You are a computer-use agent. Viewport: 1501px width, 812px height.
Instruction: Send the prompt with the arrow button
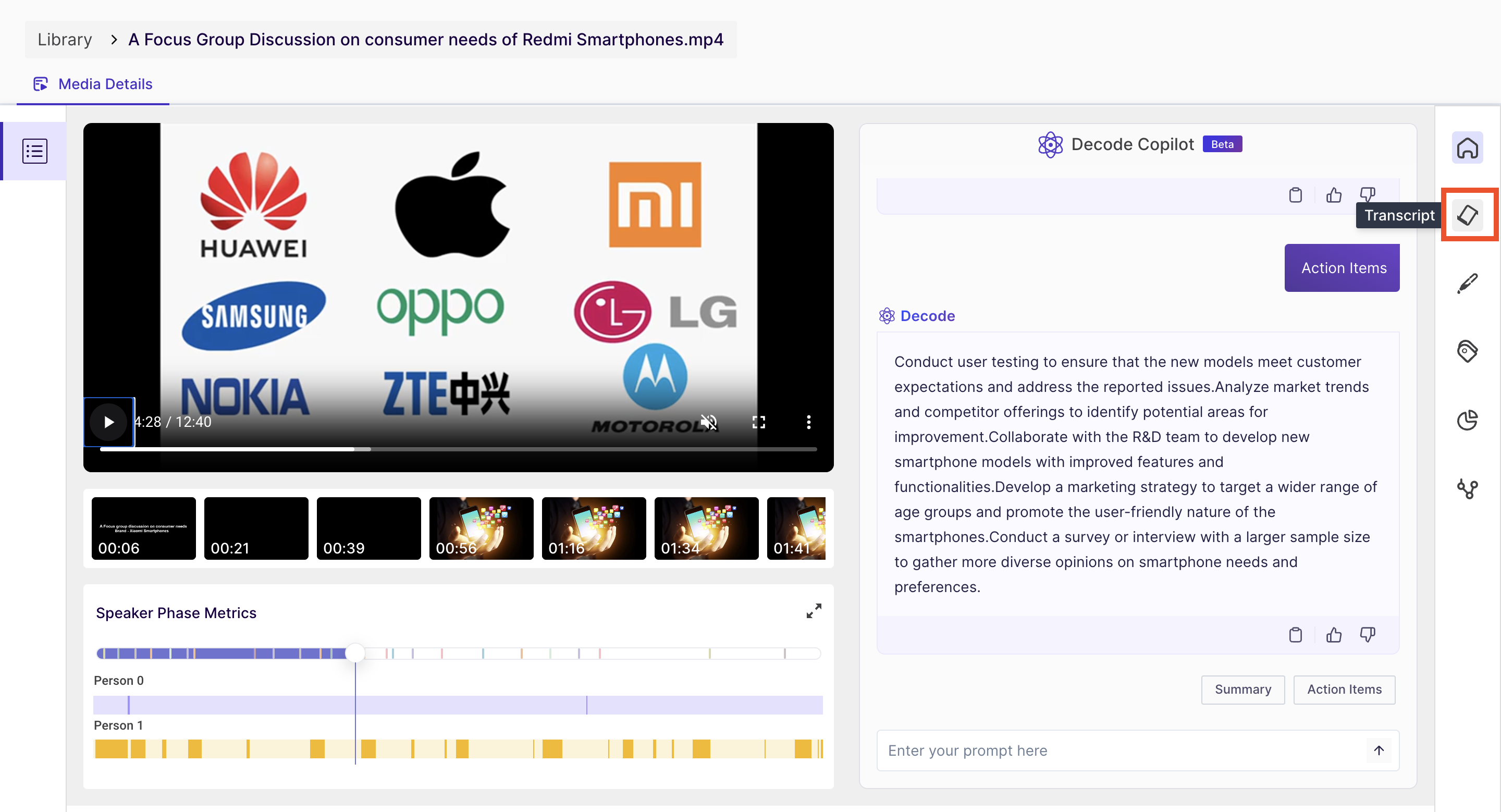(1378, 751)
